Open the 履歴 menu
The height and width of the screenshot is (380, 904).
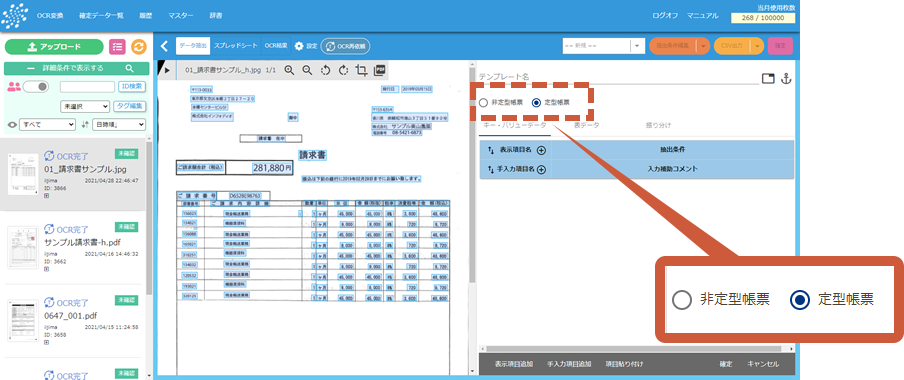tap(145, 16)
